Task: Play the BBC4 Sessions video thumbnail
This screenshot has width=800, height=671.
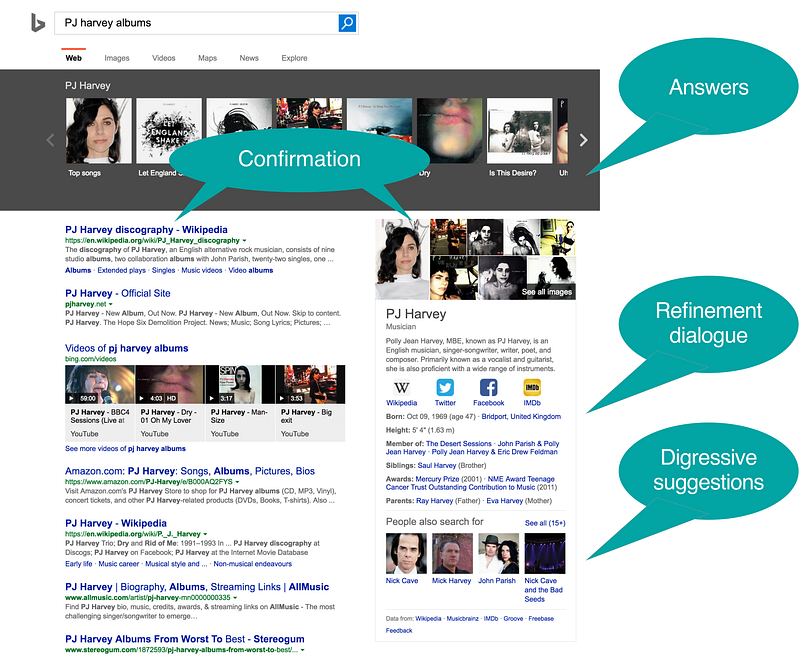Action: tap(100, 385)
